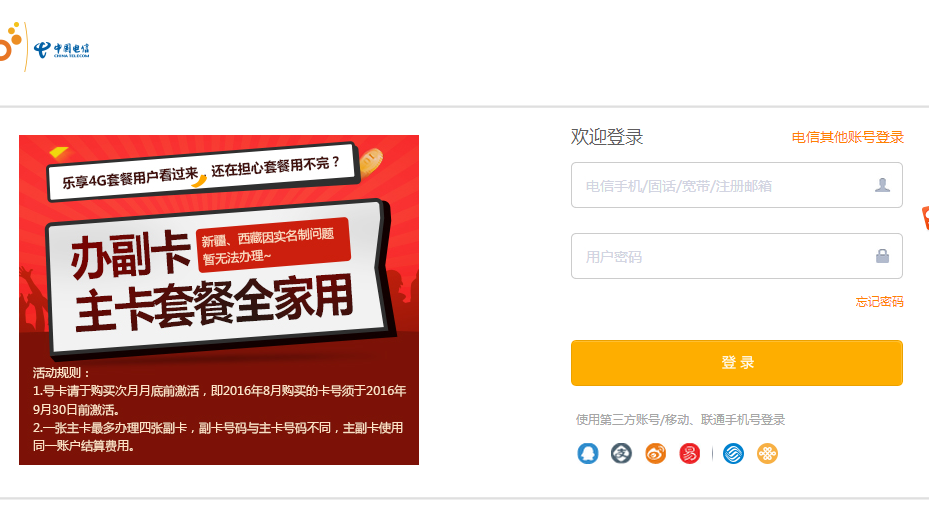
Task: Open the 电信其他账号登录 link
Action: point(848,138)
